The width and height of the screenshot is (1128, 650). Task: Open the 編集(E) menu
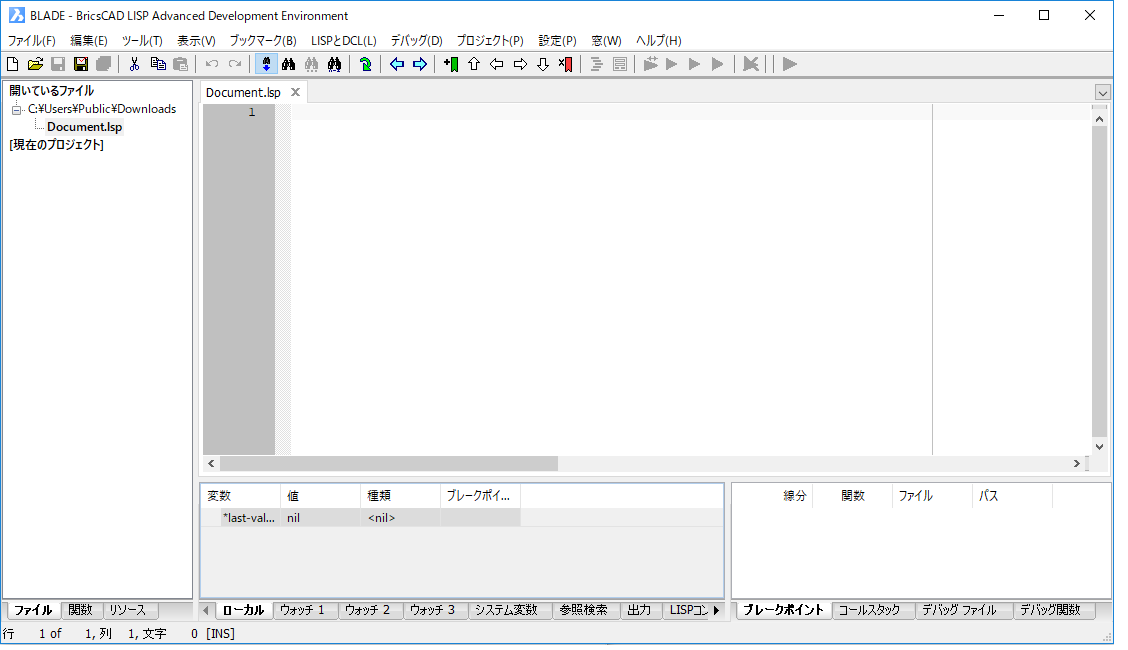(88, 40)
